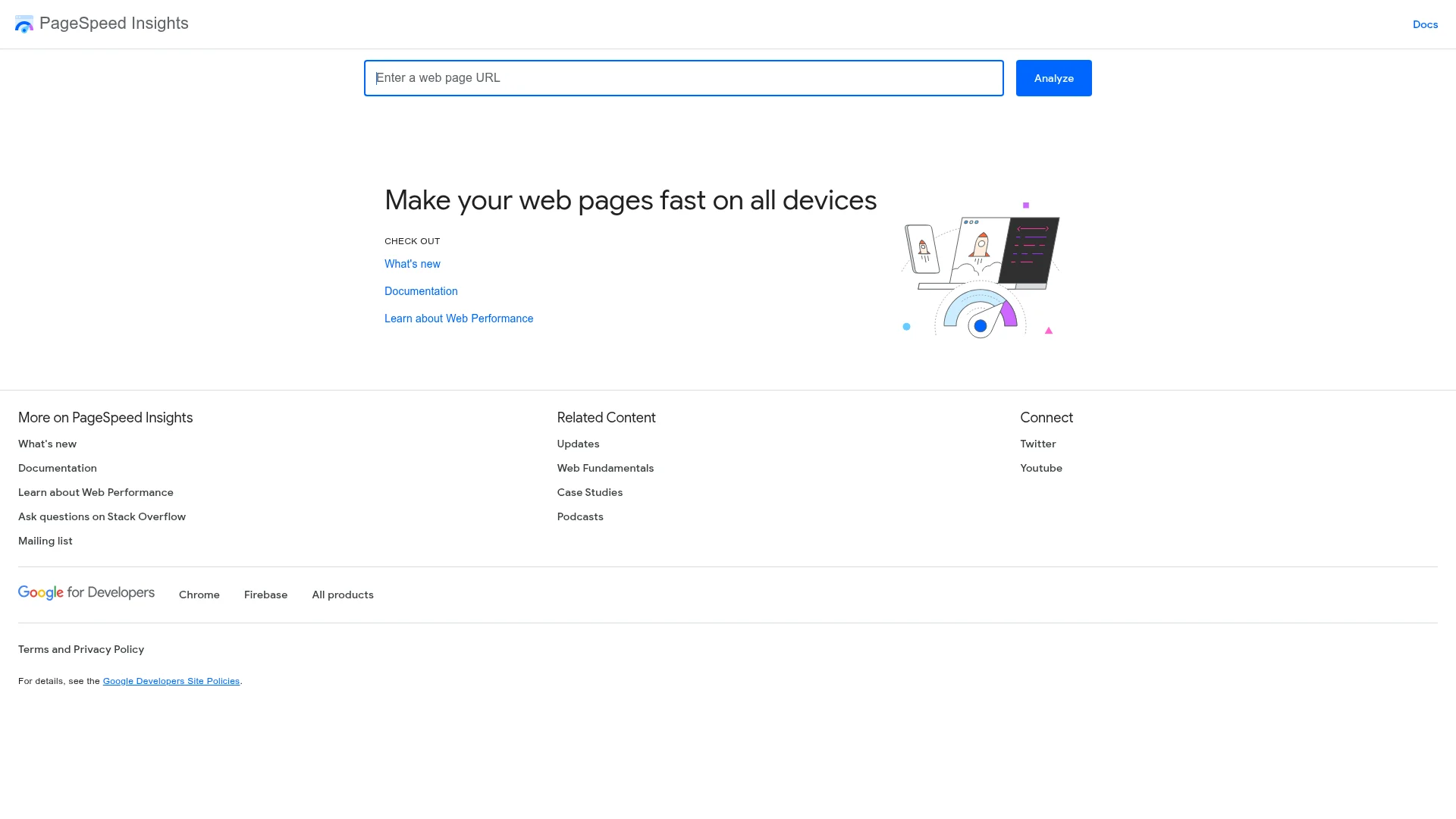Image resolution: width=1456 pixels, height=819 pixels.
Task: Open the Podcasts link
Action: [580, 516]
